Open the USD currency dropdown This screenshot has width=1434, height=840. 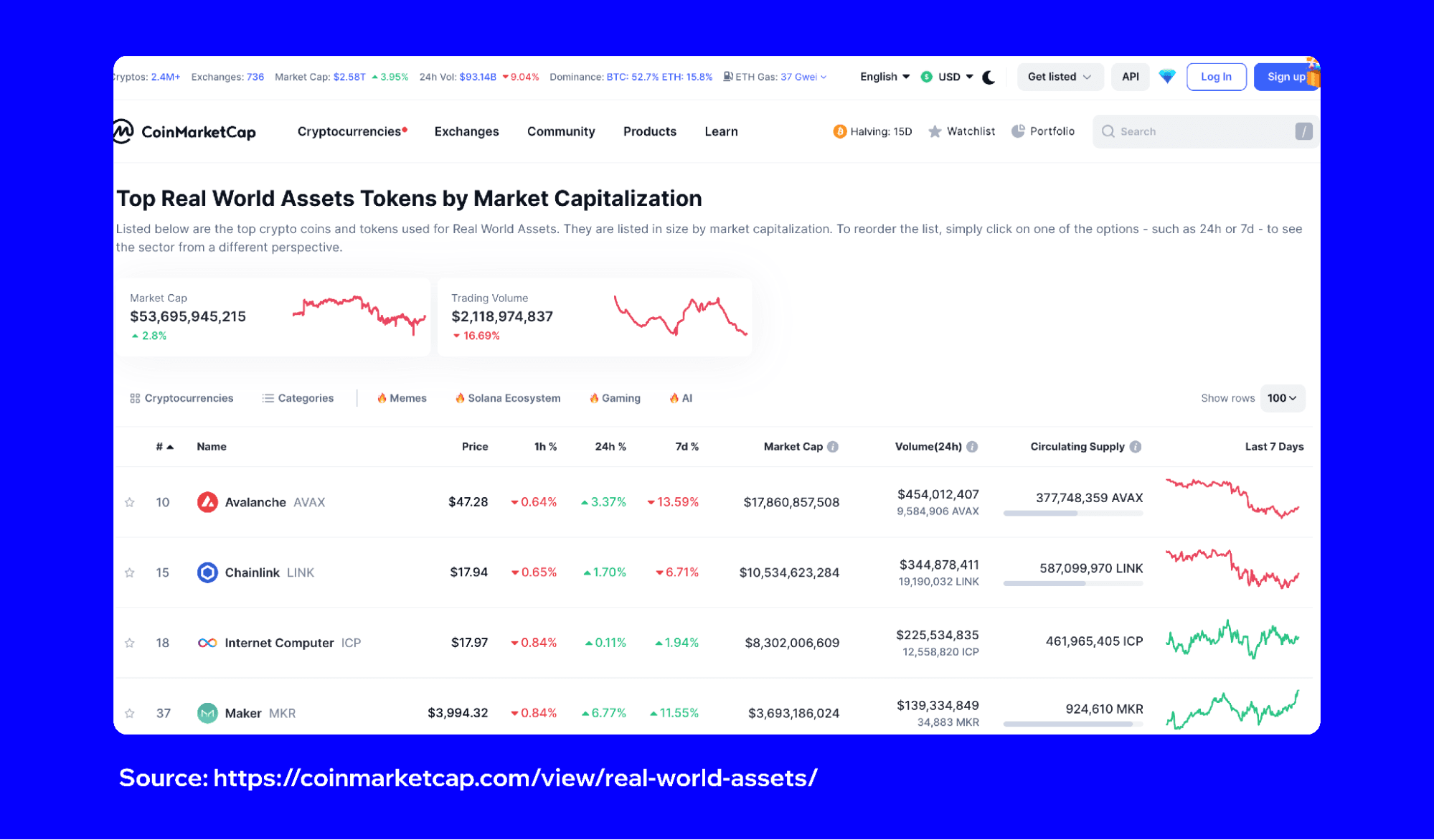(956, 77)
